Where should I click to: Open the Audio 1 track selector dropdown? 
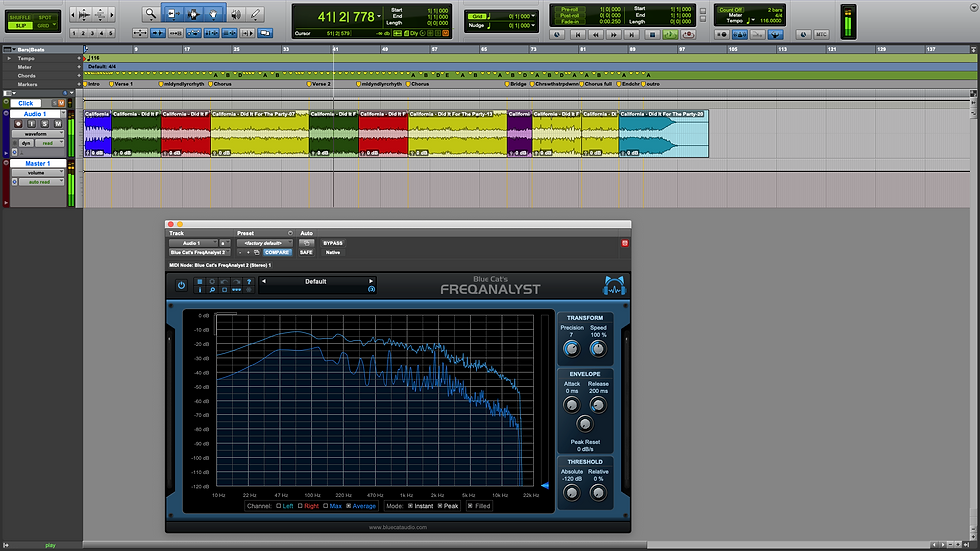(192, 243)
